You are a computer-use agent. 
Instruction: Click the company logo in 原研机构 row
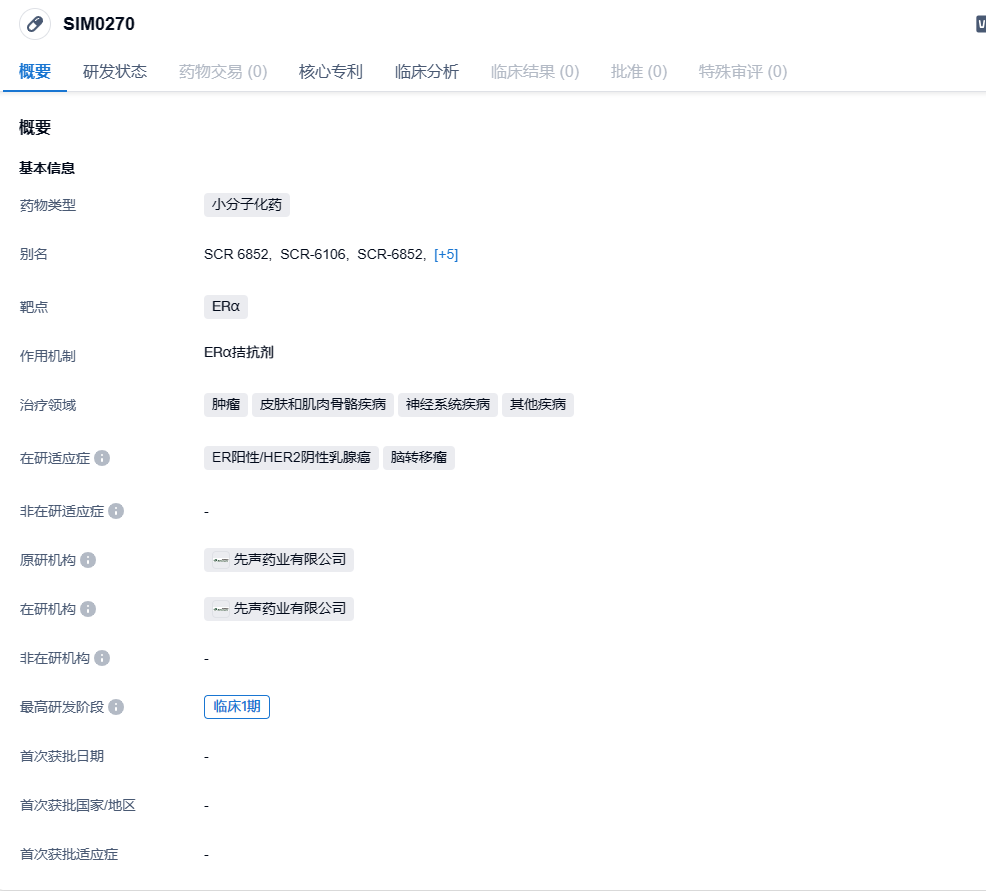click(221, 560)
